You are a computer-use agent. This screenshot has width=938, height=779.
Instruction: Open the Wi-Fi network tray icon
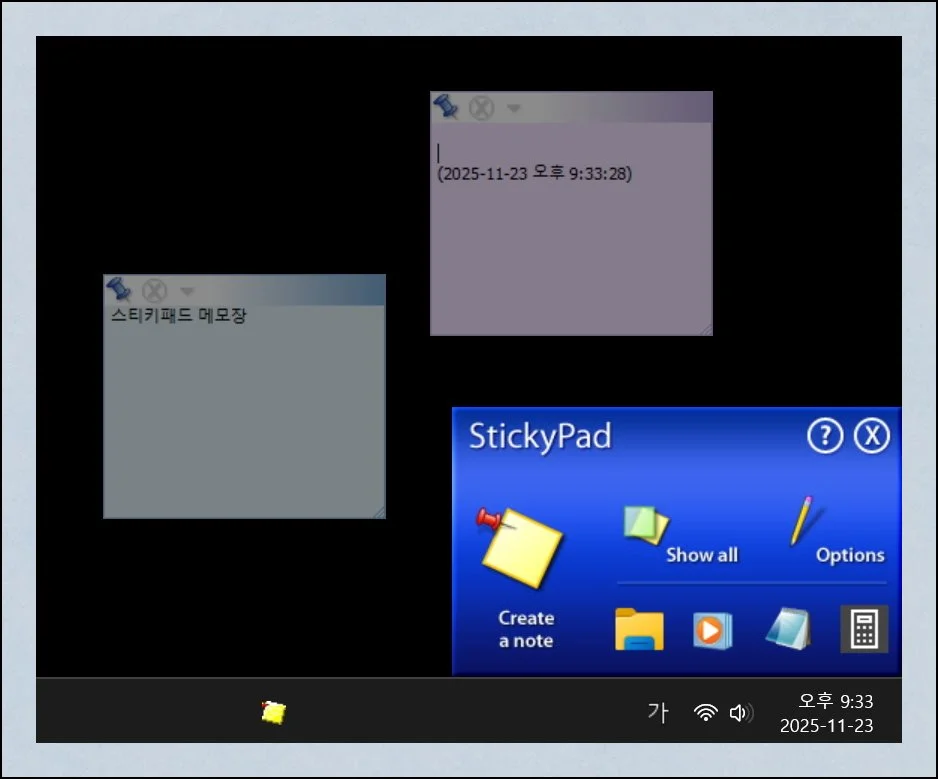pyautogui.click(x=706, y=712)
